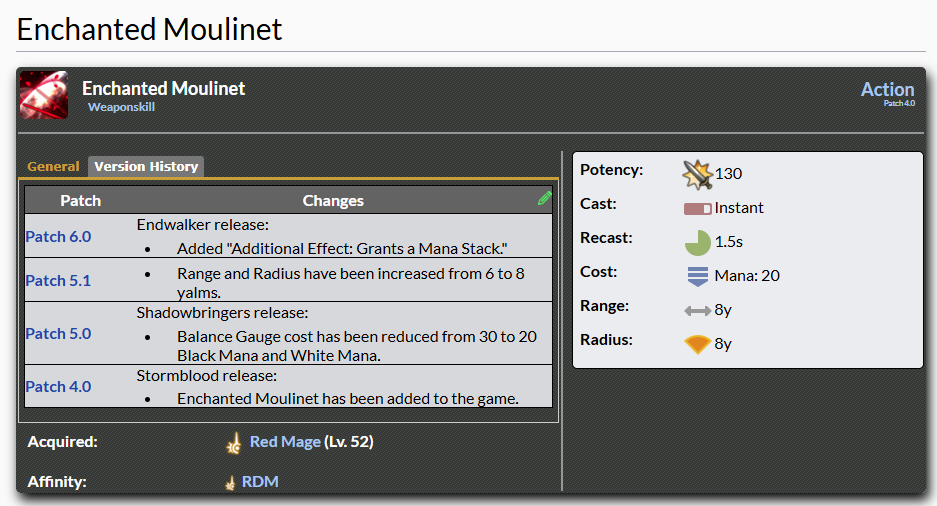Click the '(Lv. 52)' level text
This screenshot has height=506, width=937.
coord(348,441)
